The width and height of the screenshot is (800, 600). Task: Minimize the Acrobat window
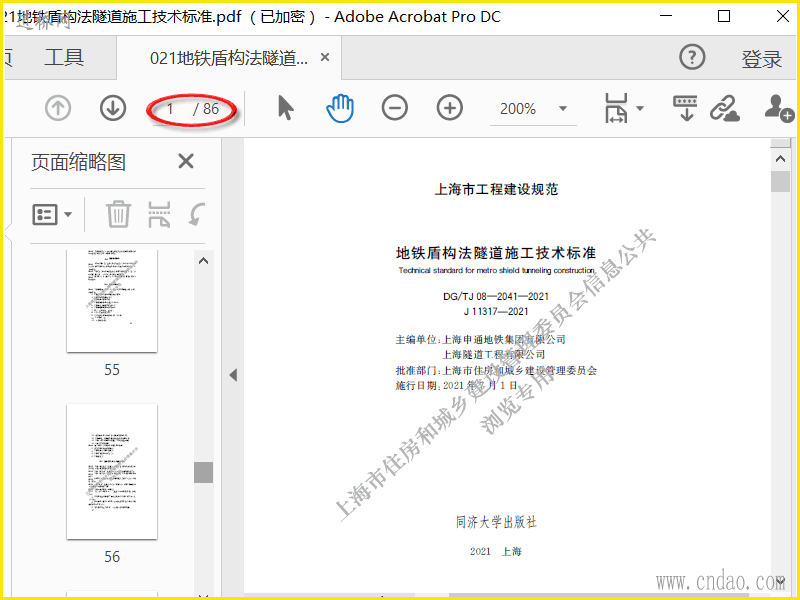click(x=666, y=16)
